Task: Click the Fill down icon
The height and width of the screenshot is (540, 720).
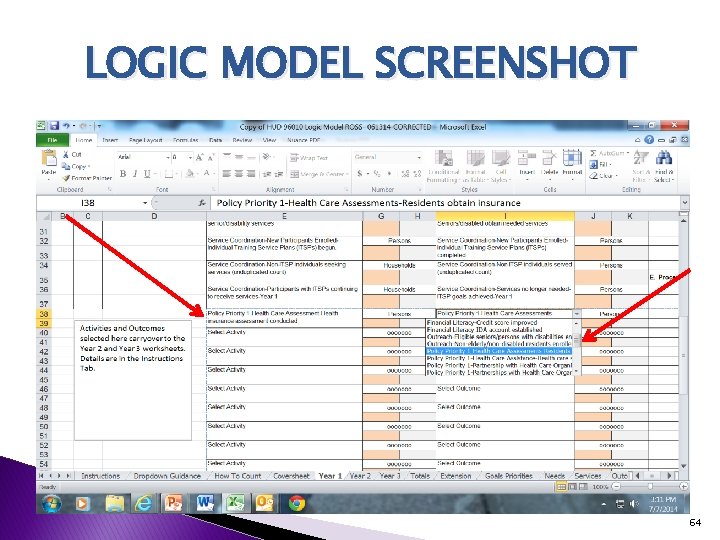Action: coord(593,164)
